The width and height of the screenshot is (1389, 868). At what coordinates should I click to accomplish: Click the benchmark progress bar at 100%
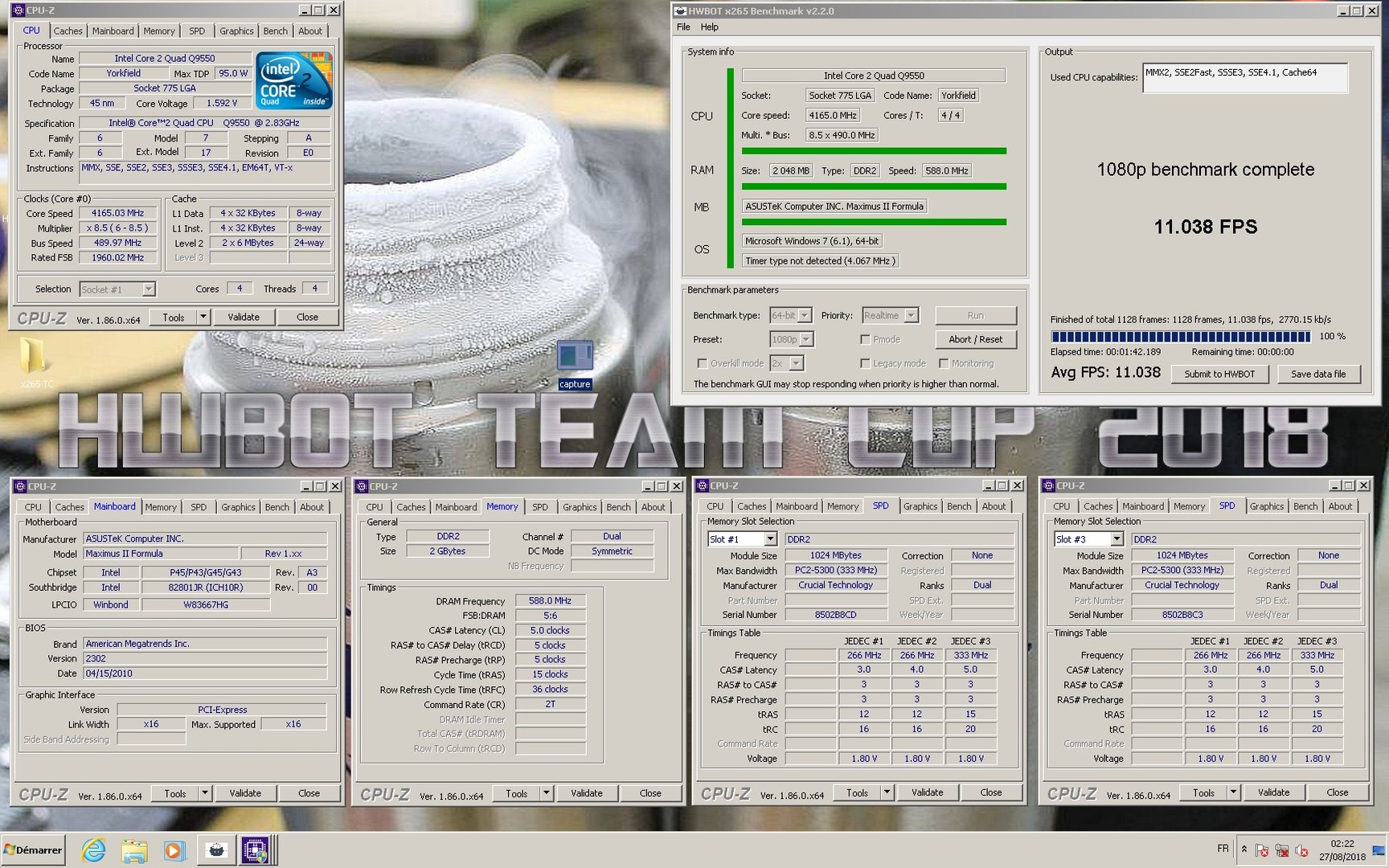click(1181, 337)
